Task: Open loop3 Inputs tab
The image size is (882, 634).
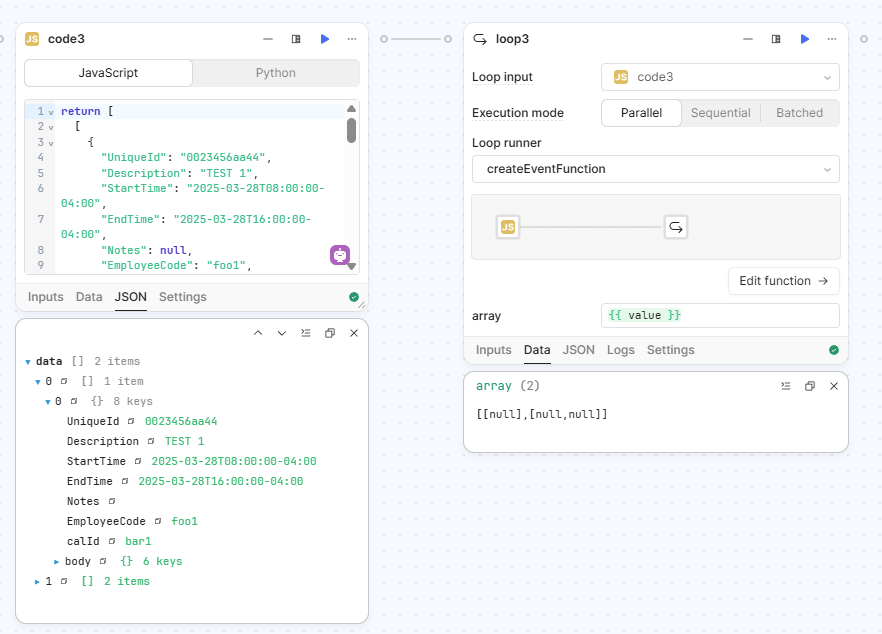Action: (x=493, y=350)
